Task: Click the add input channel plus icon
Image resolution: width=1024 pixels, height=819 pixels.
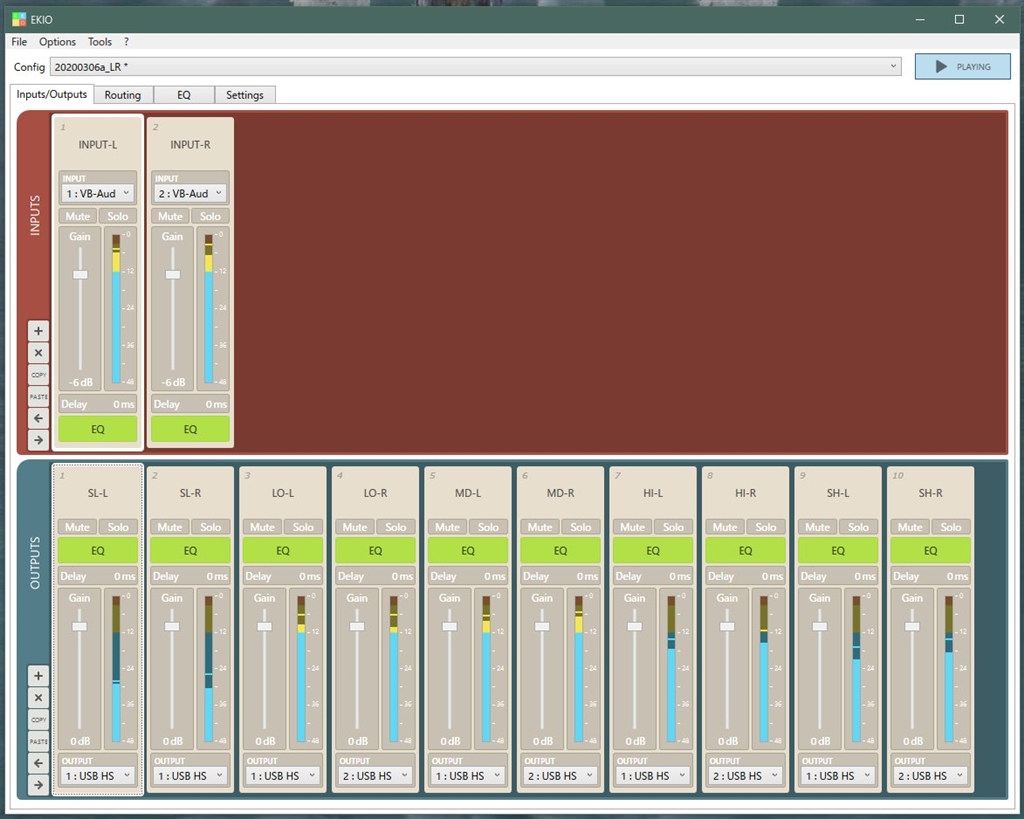Action: tap(38, 331)
